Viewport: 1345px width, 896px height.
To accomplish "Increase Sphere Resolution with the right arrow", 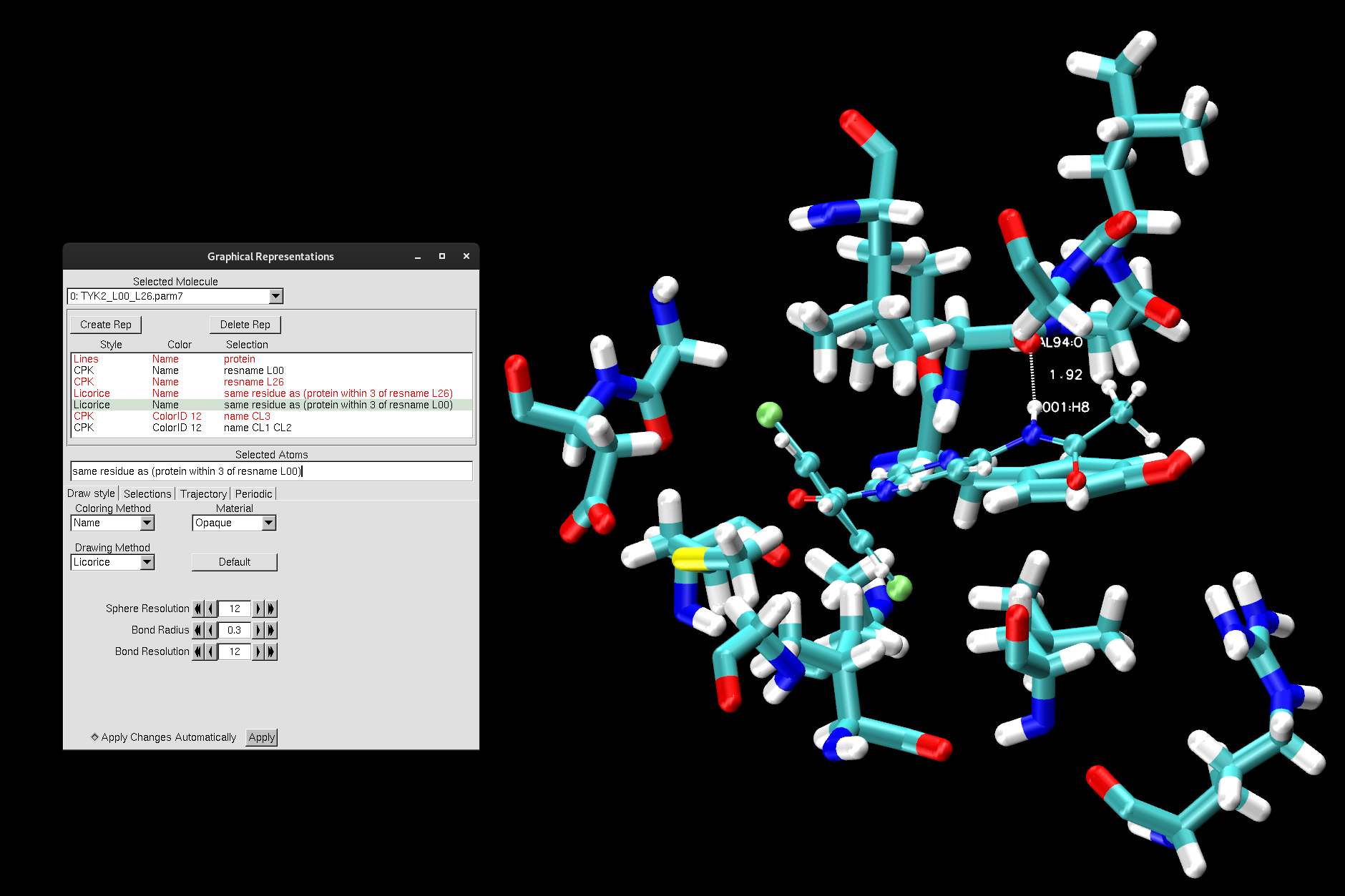I will click(258, 609).
